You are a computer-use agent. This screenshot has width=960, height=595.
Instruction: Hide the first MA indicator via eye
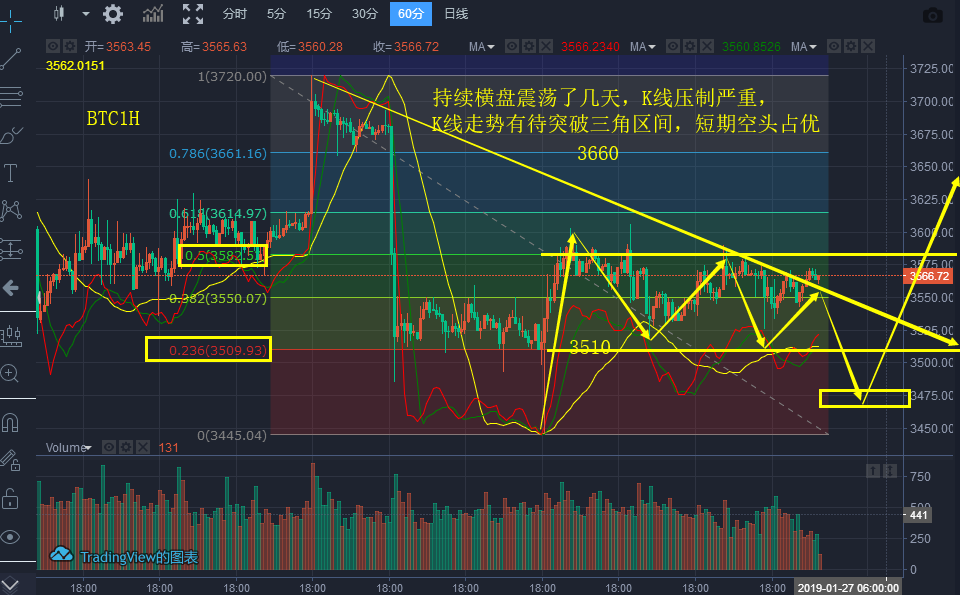[x=512, y=46]
